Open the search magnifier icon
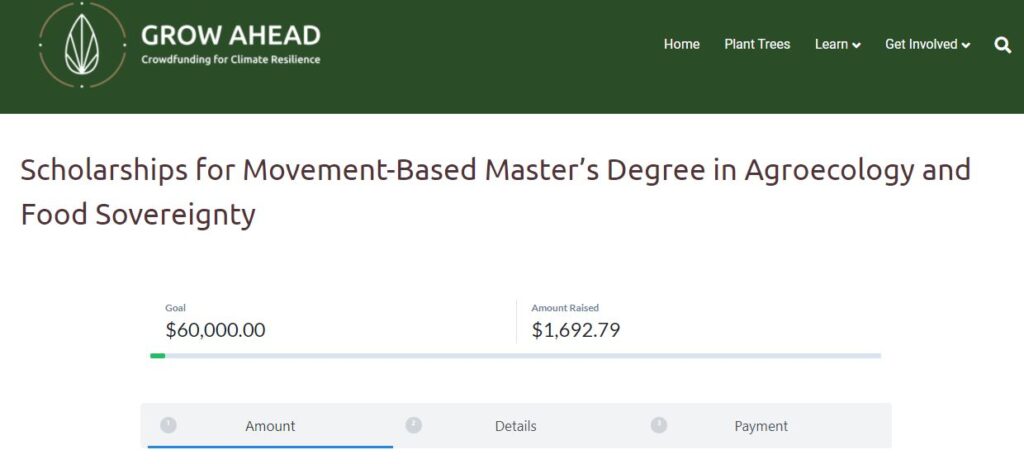 [x=1002, y=44]
